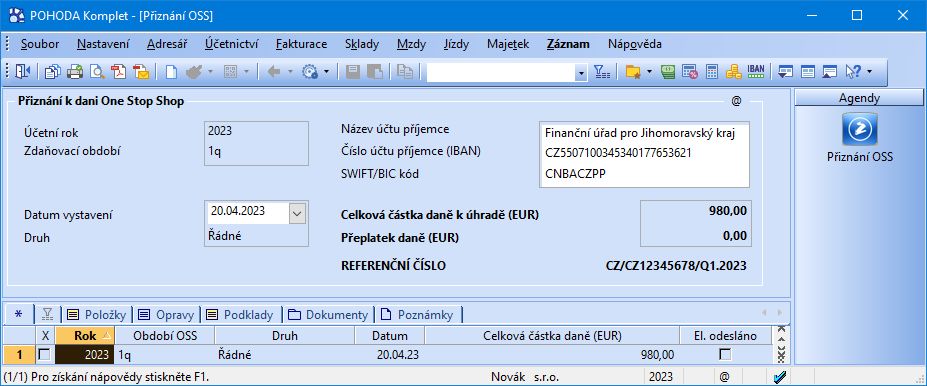Click the Název účtu příjemce field

point(644,133)
